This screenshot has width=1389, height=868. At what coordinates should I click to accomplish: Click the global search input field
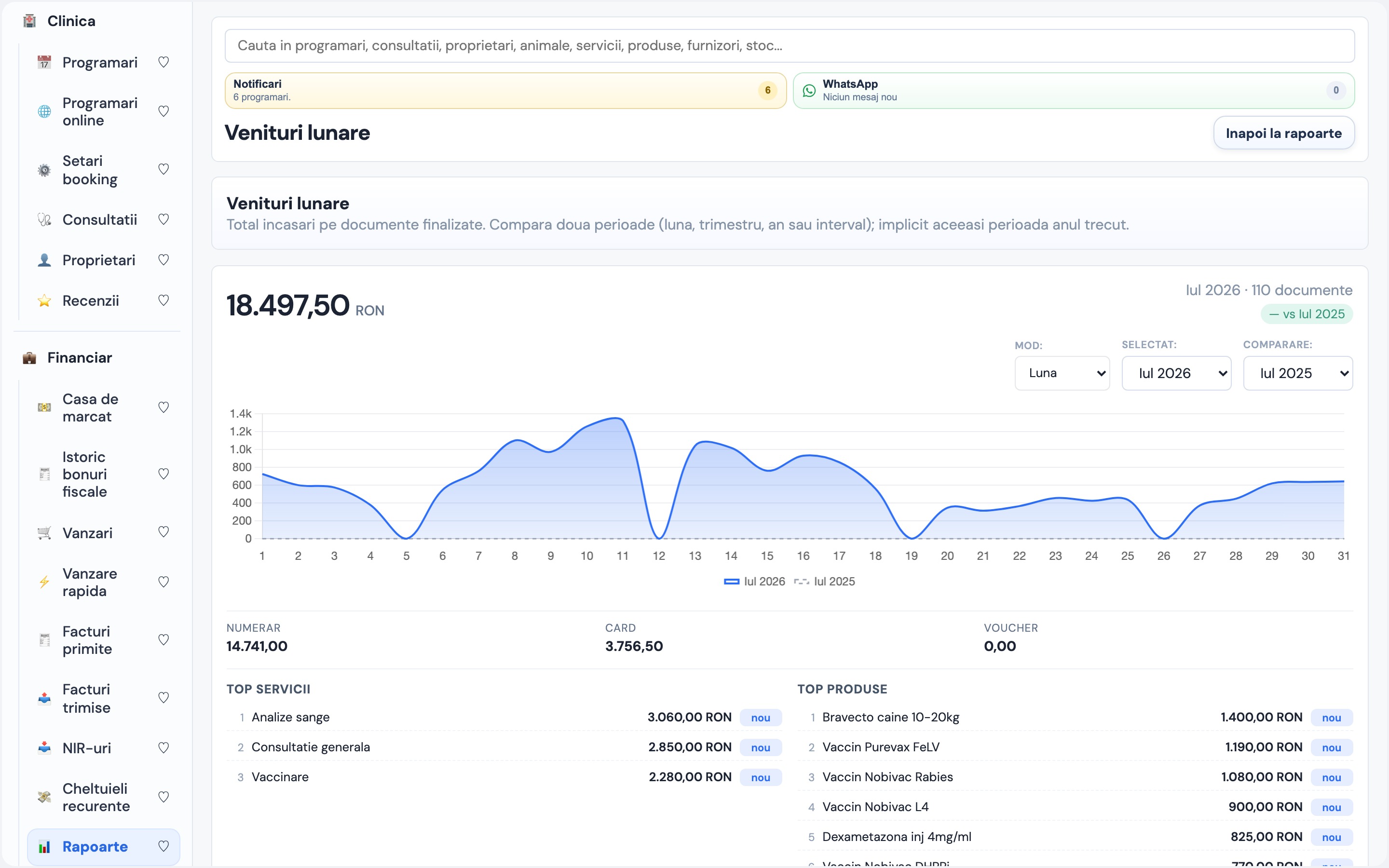(790, 46)
